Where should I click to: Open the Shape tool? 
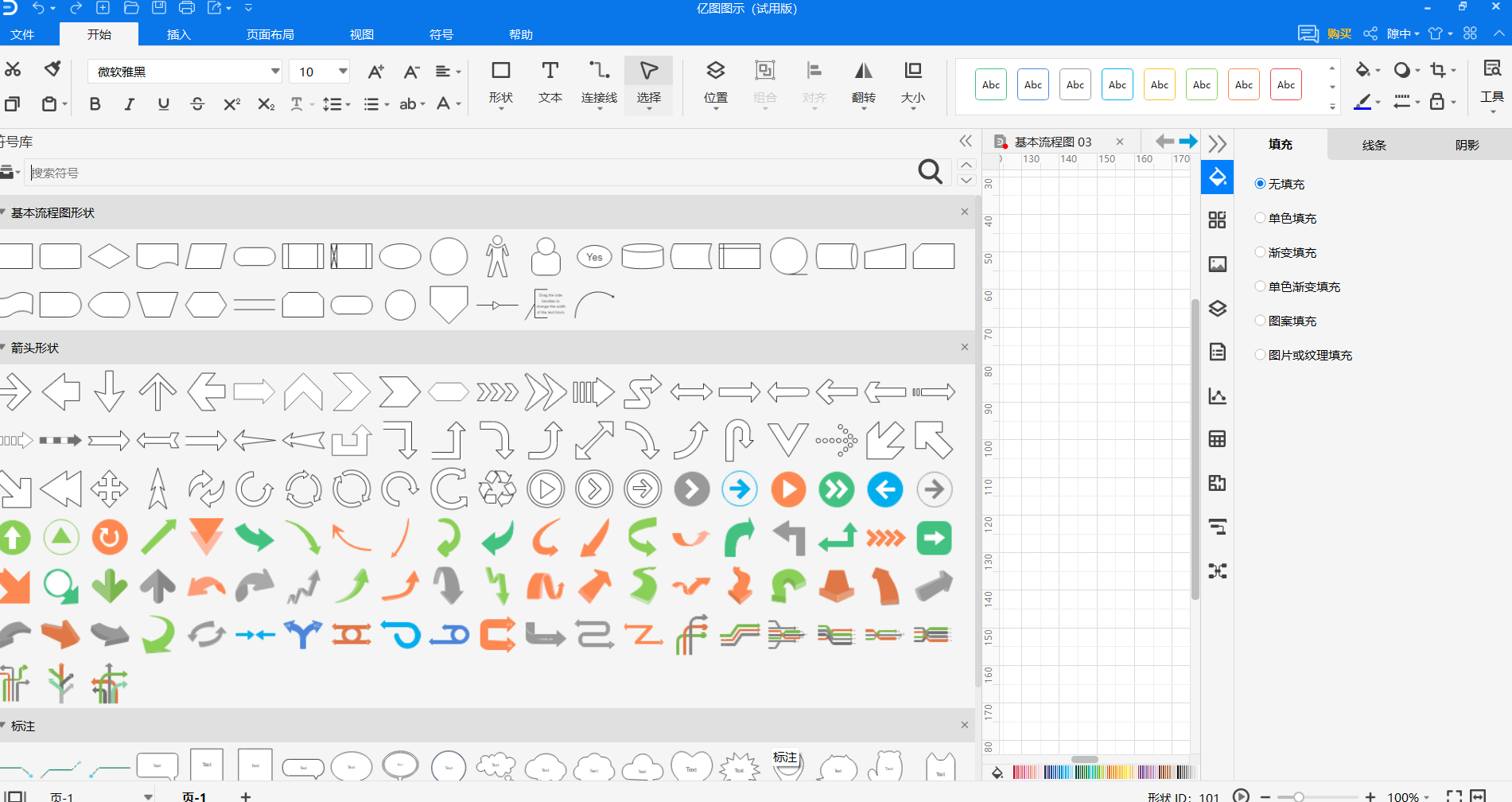(500, 81)
